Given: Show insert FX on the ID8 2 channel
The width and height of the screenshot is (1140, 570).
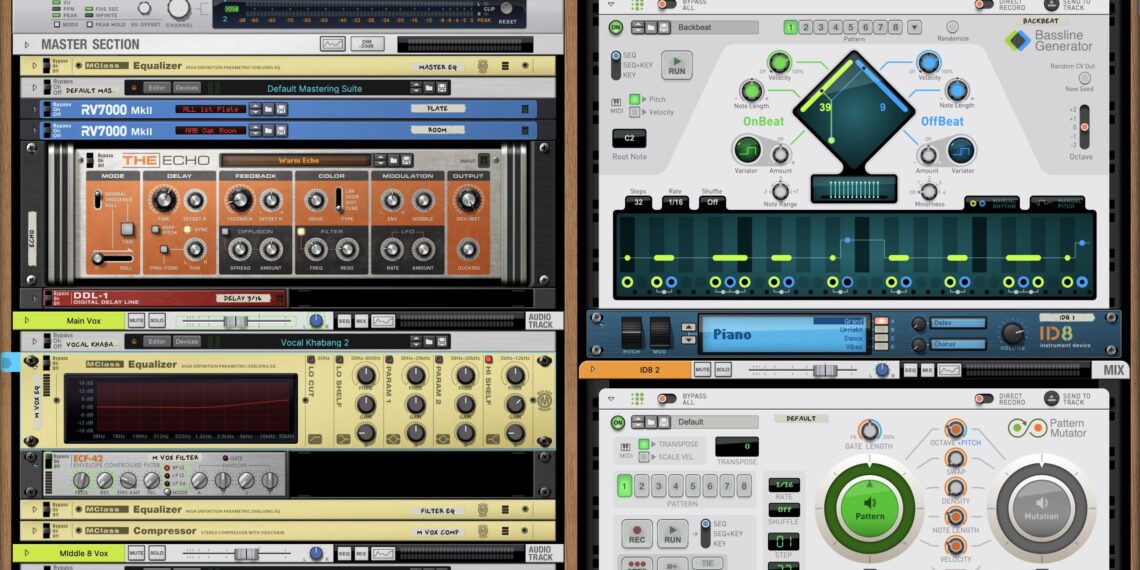Looking at the screenshot, I should [x=949, y=370].
